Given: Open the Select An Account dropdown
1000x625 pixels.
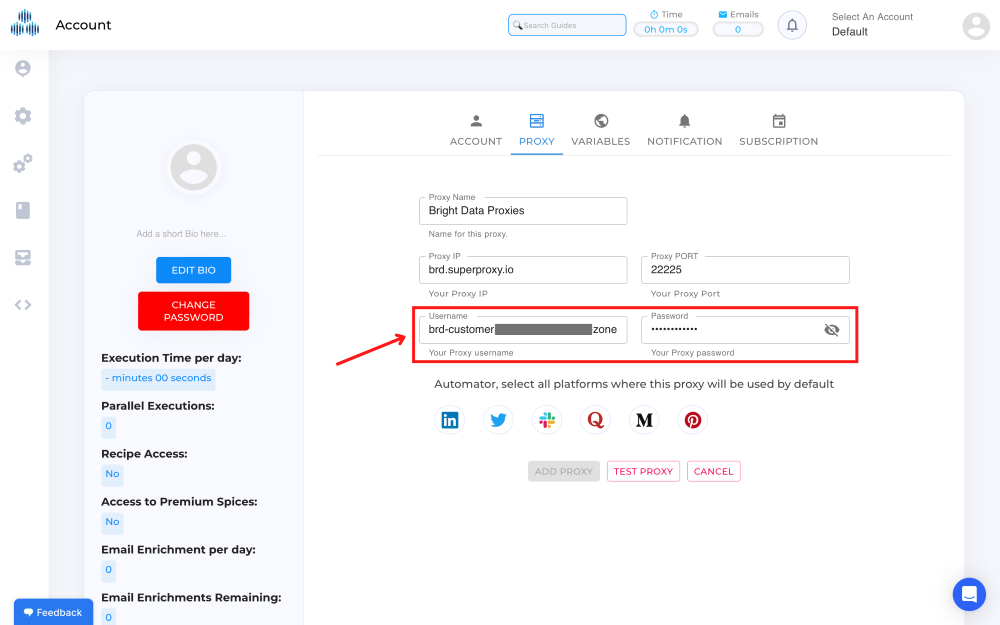Looking at the screenshot, I should pos(871,24).
